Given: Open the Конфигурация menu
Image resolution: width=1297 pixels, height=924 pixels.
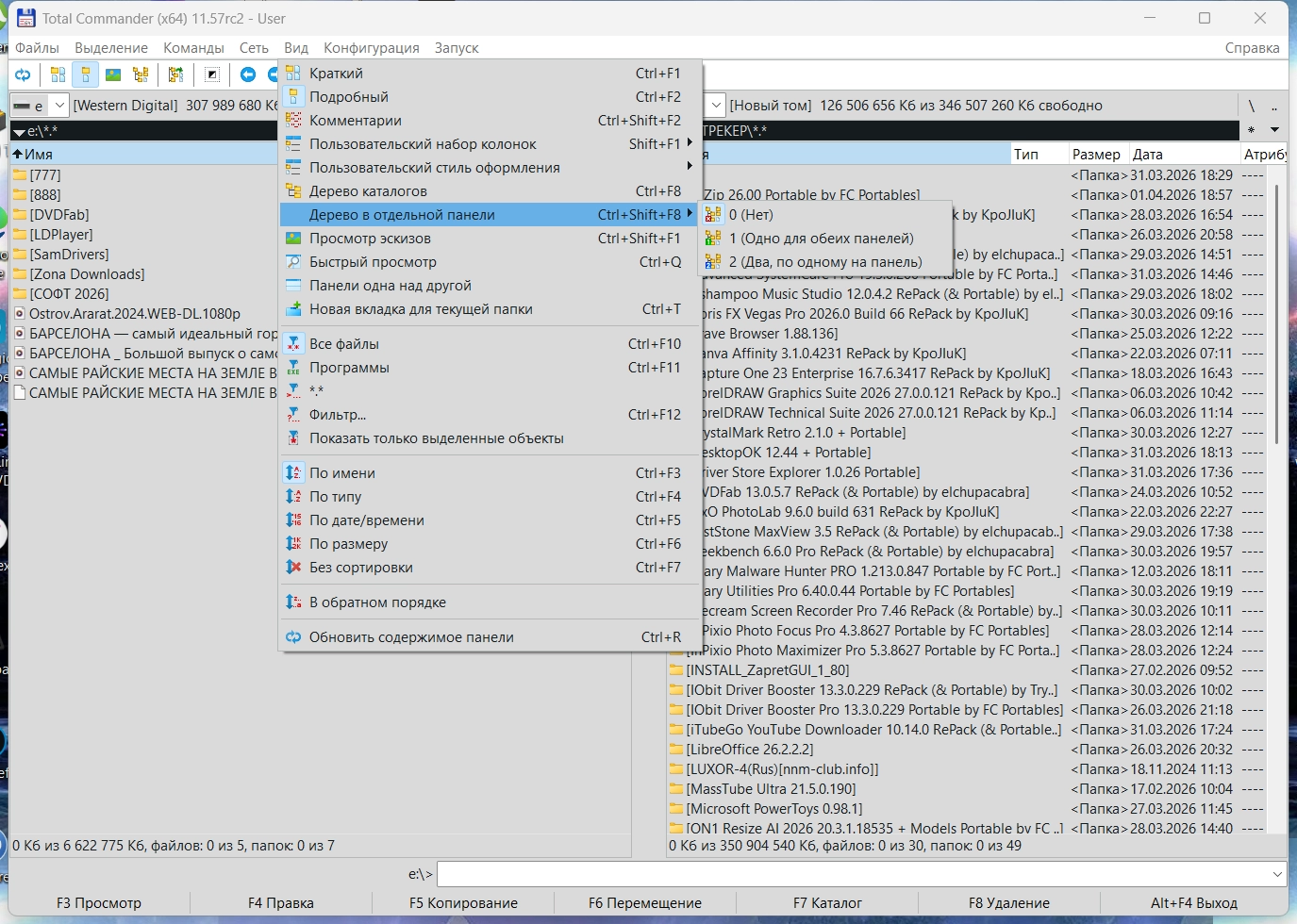Looking at the screenshot, I should (x=372, y=48).
